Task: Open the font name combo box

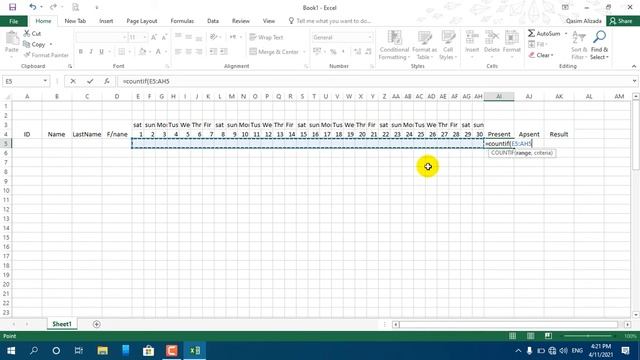Action: [x=101, y=38]
